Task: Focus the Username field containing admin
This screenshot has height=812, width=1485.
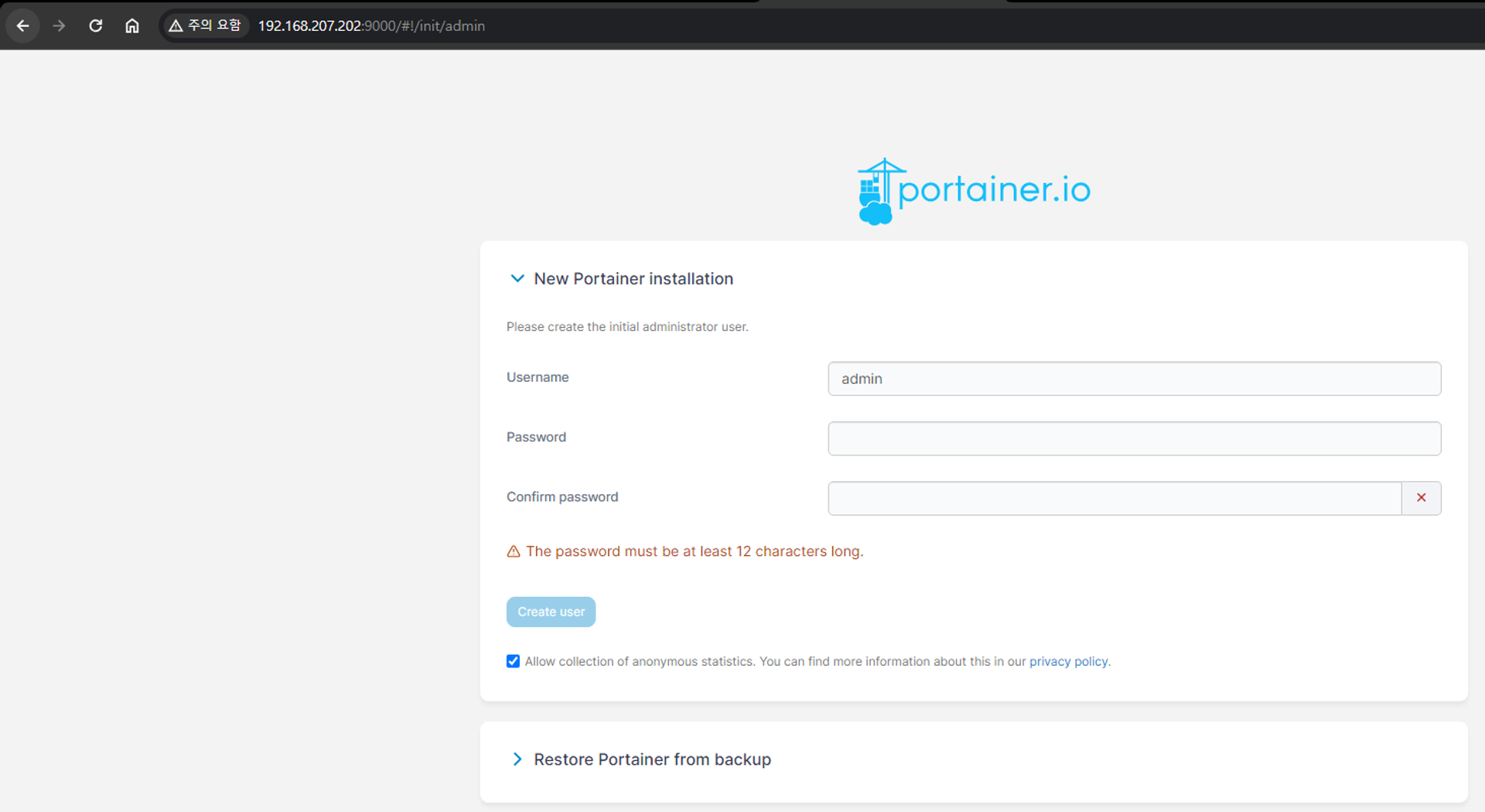Action: pyautogui.click(x=1134, y=379)
